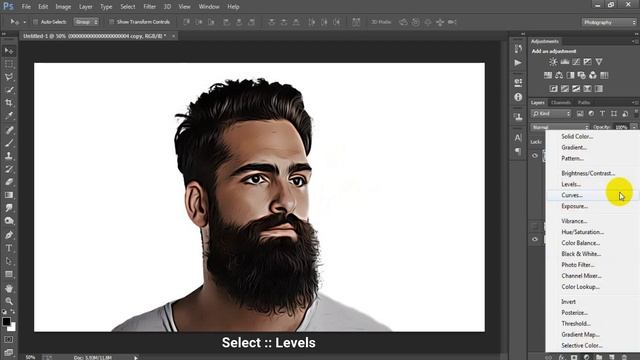Add Curves adjustment icon in Adjustments panel
Image resolution: width=640 pixels, height=360 pixels.
tap(576, 62)
